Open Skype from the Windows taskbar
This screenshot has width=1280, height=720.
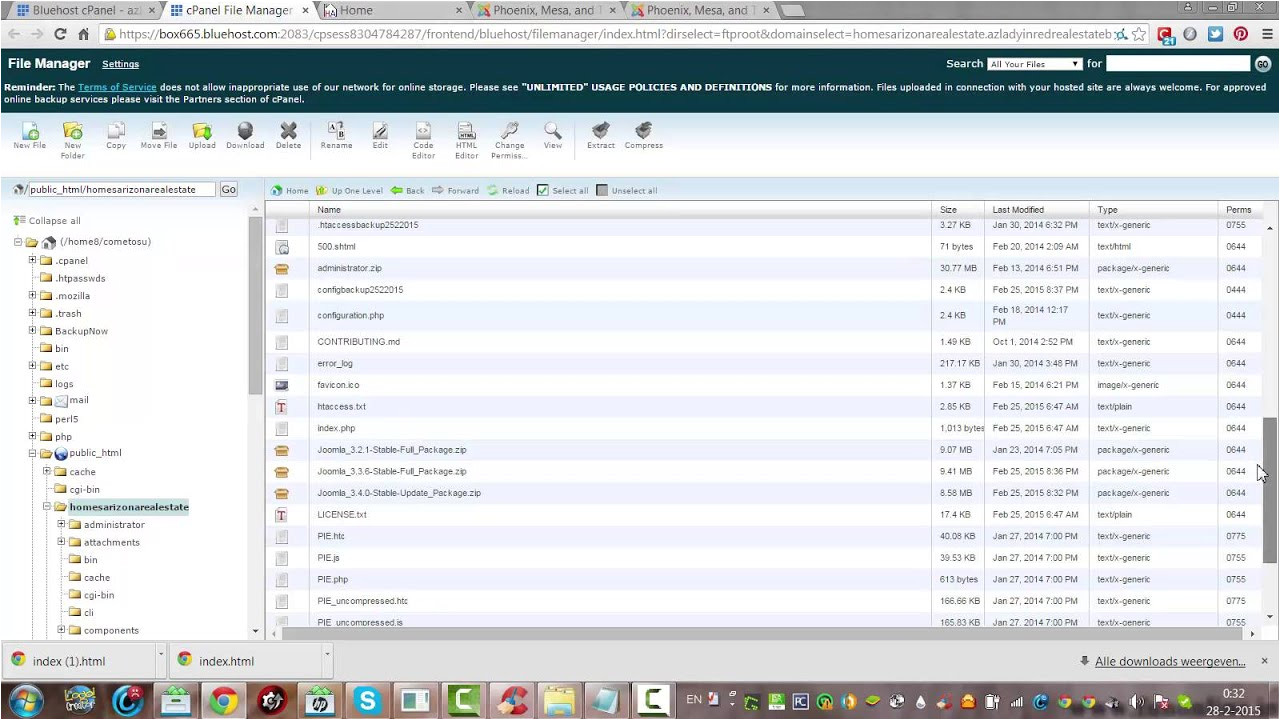click(367, 700)
